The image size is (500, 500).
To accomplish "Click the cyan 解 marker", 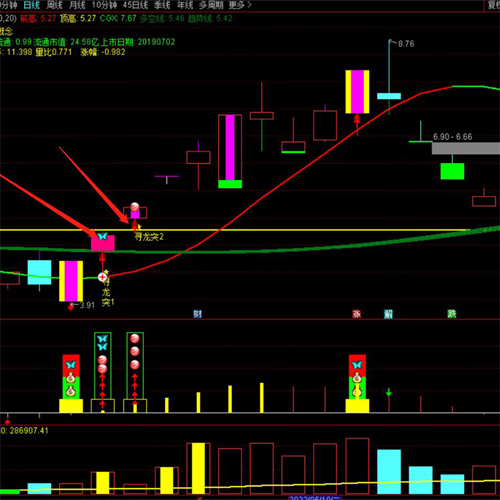I will click(389, 314).
